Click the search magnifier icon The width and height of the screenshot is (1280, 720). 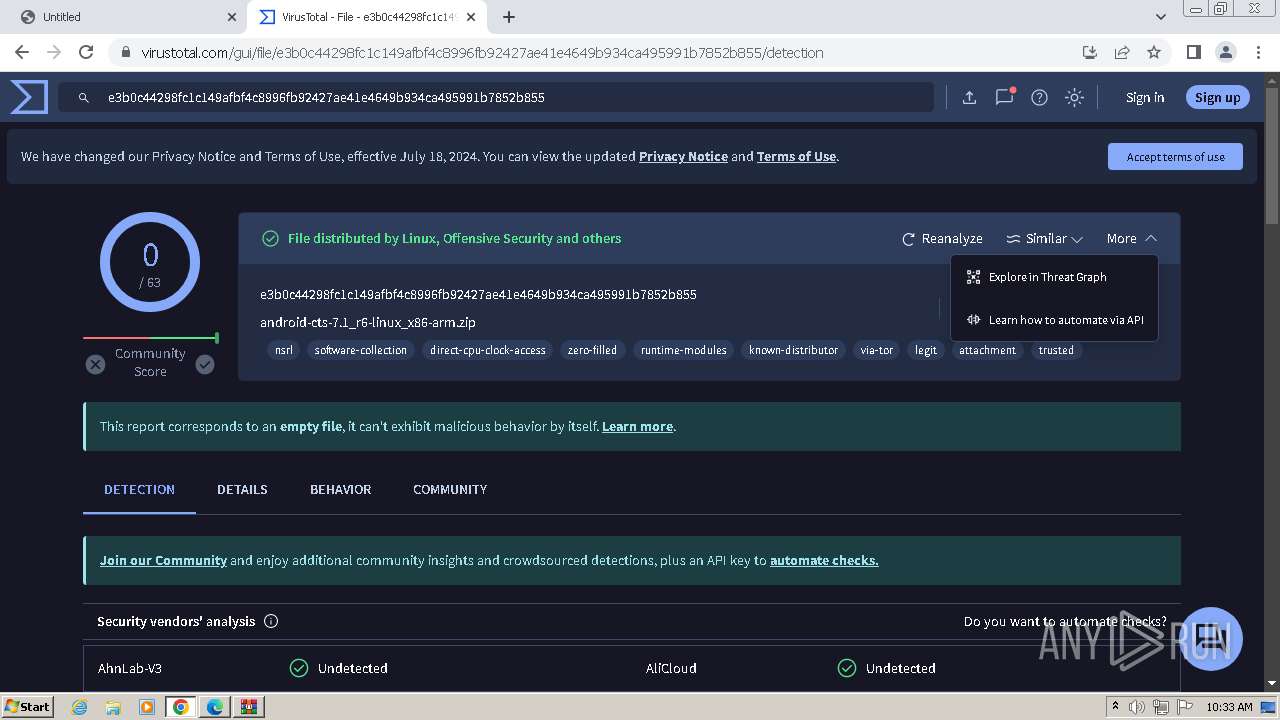pos(85,97)
